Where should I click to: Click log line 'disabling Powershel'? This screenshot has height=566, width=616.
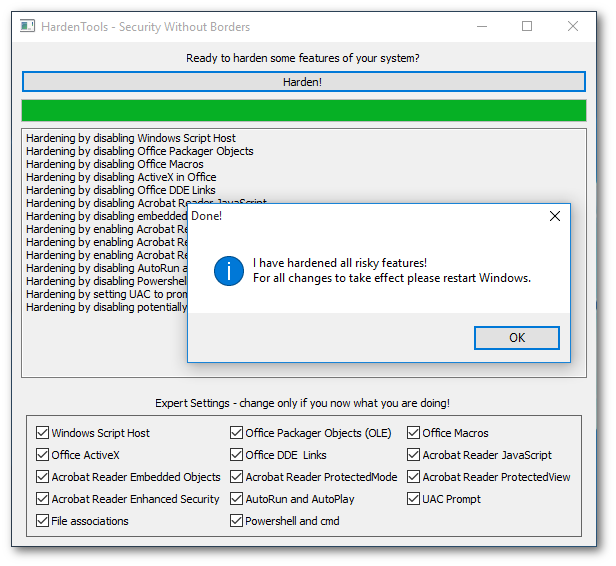pyautogui.click(x=106, y=281)
